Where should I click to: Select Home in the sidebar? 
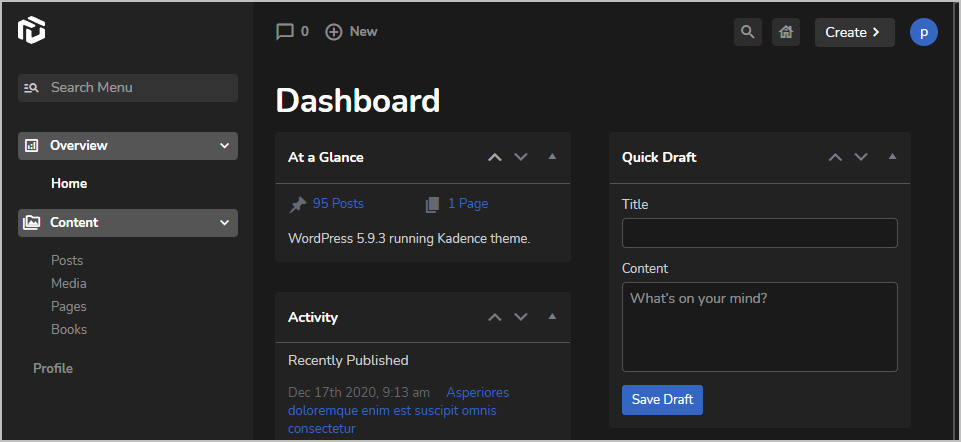pos(69,184)
